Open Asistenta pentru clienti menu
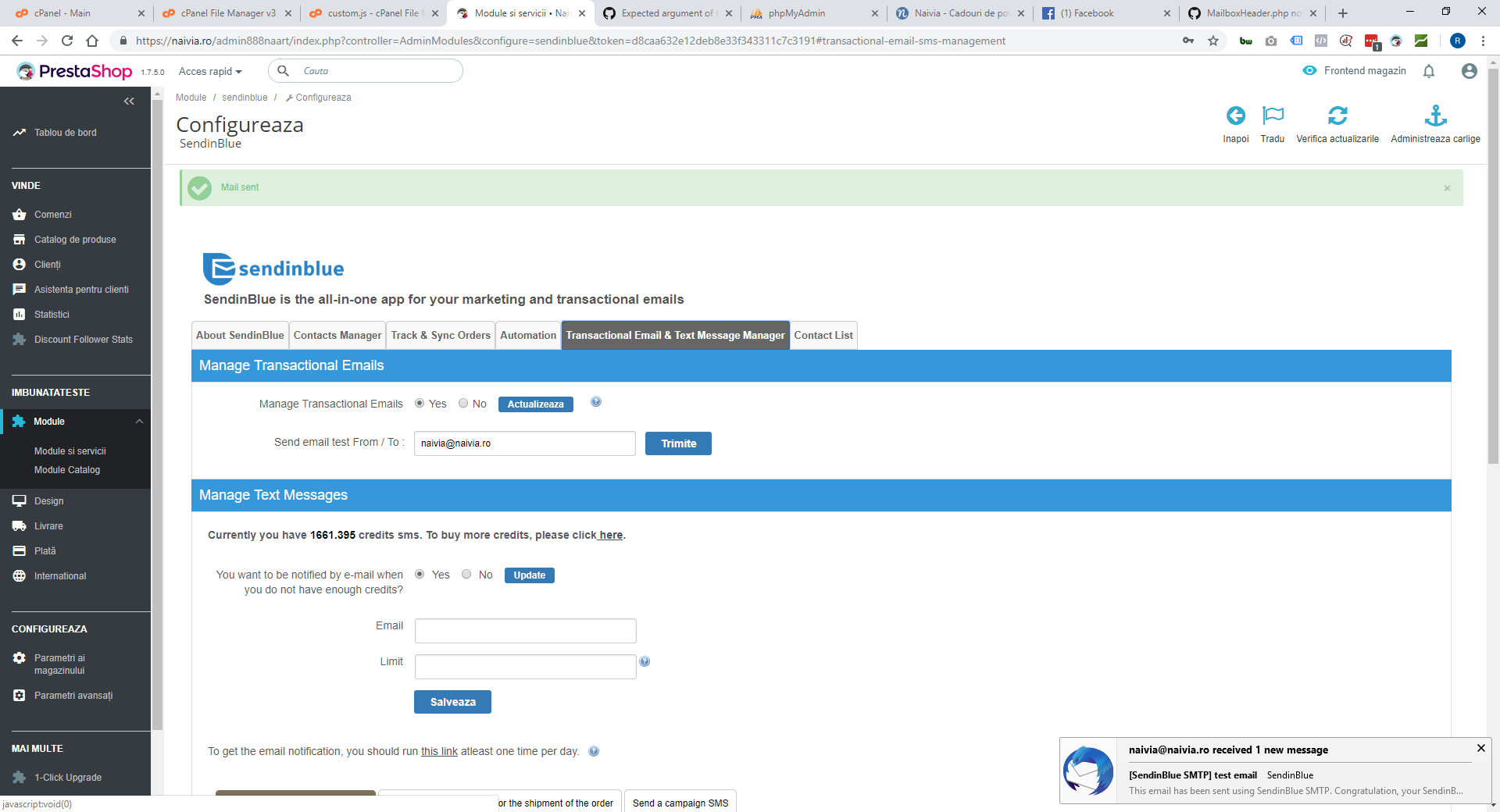The width and height of the screenshot is (1500, 812). 81,290
